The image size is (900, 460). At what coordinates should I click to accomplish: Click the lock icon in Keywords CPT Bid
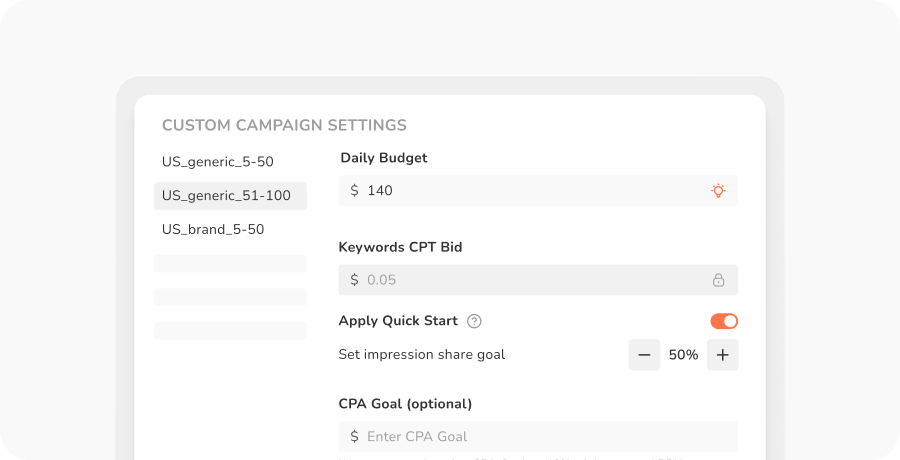[x=718, y=280]
